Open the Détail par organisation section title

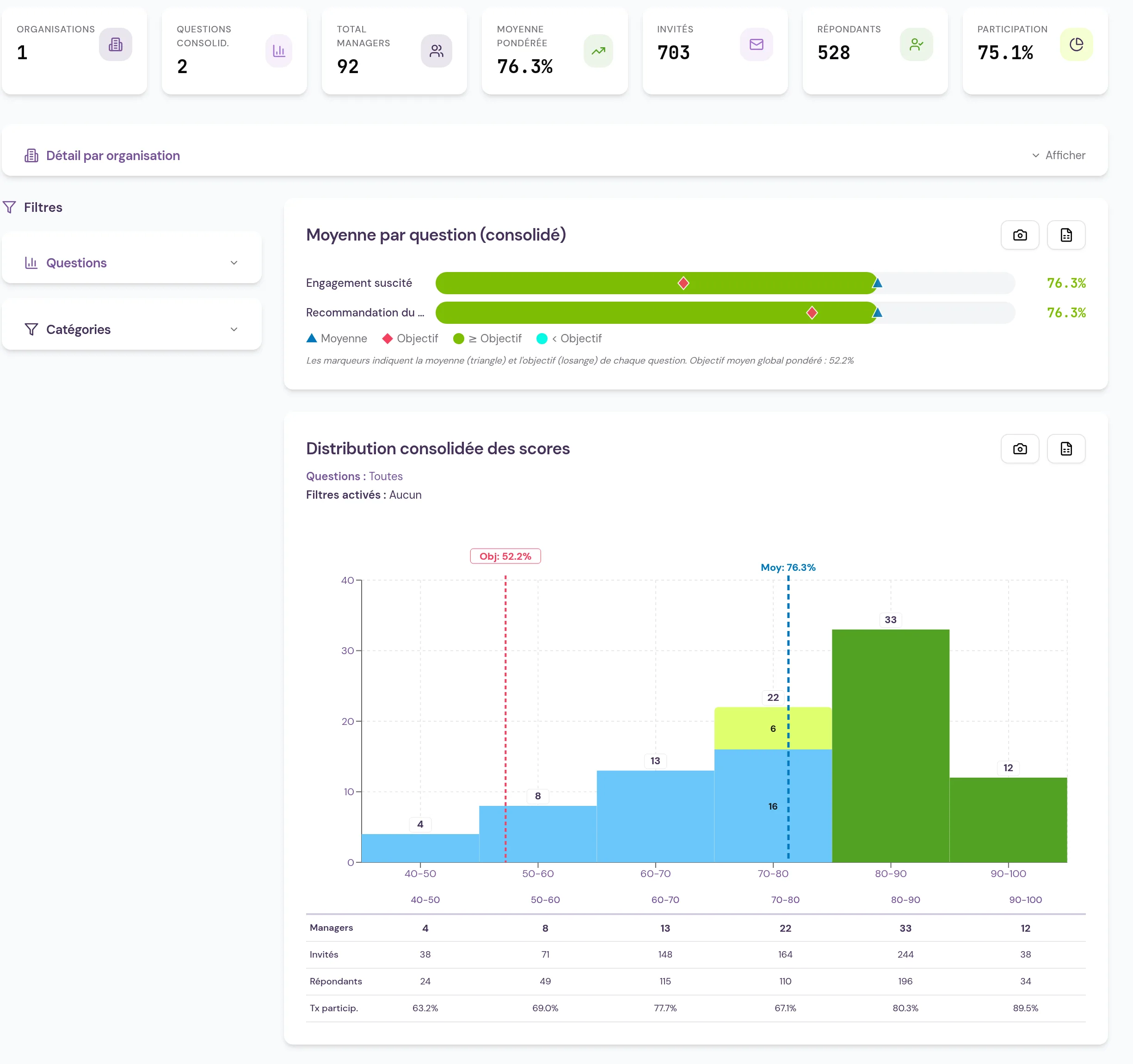tap(113, 155)
